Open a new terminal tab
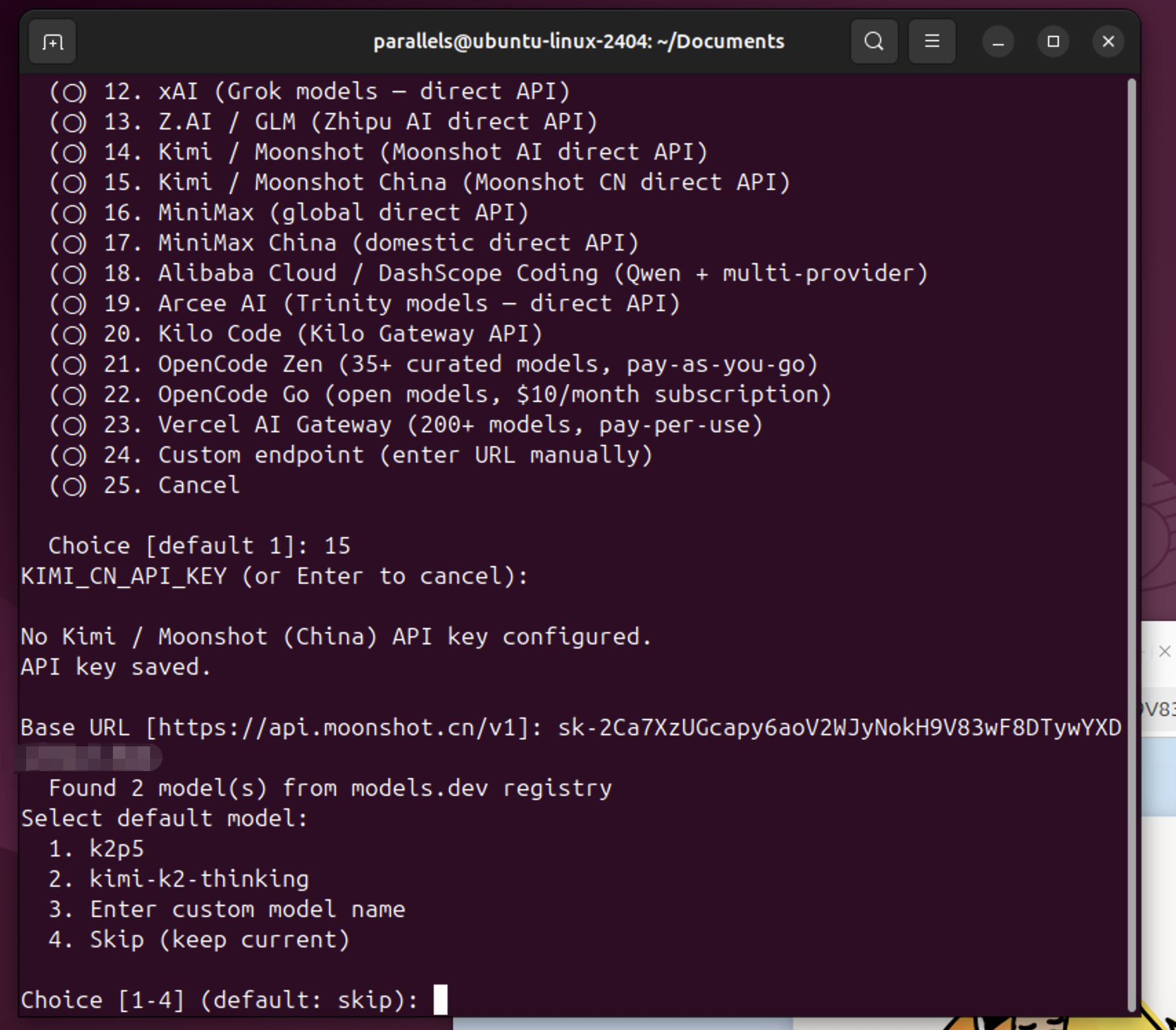 (x=52, y=42)
